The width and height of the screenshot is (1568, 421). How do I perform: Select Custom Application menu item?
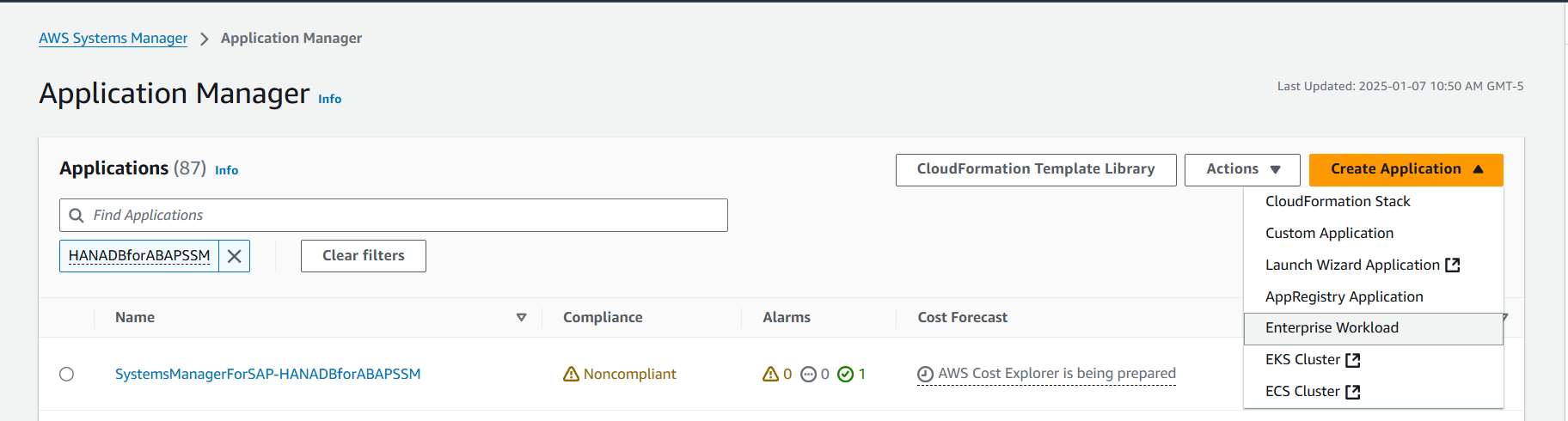[x=1329, y=233]
